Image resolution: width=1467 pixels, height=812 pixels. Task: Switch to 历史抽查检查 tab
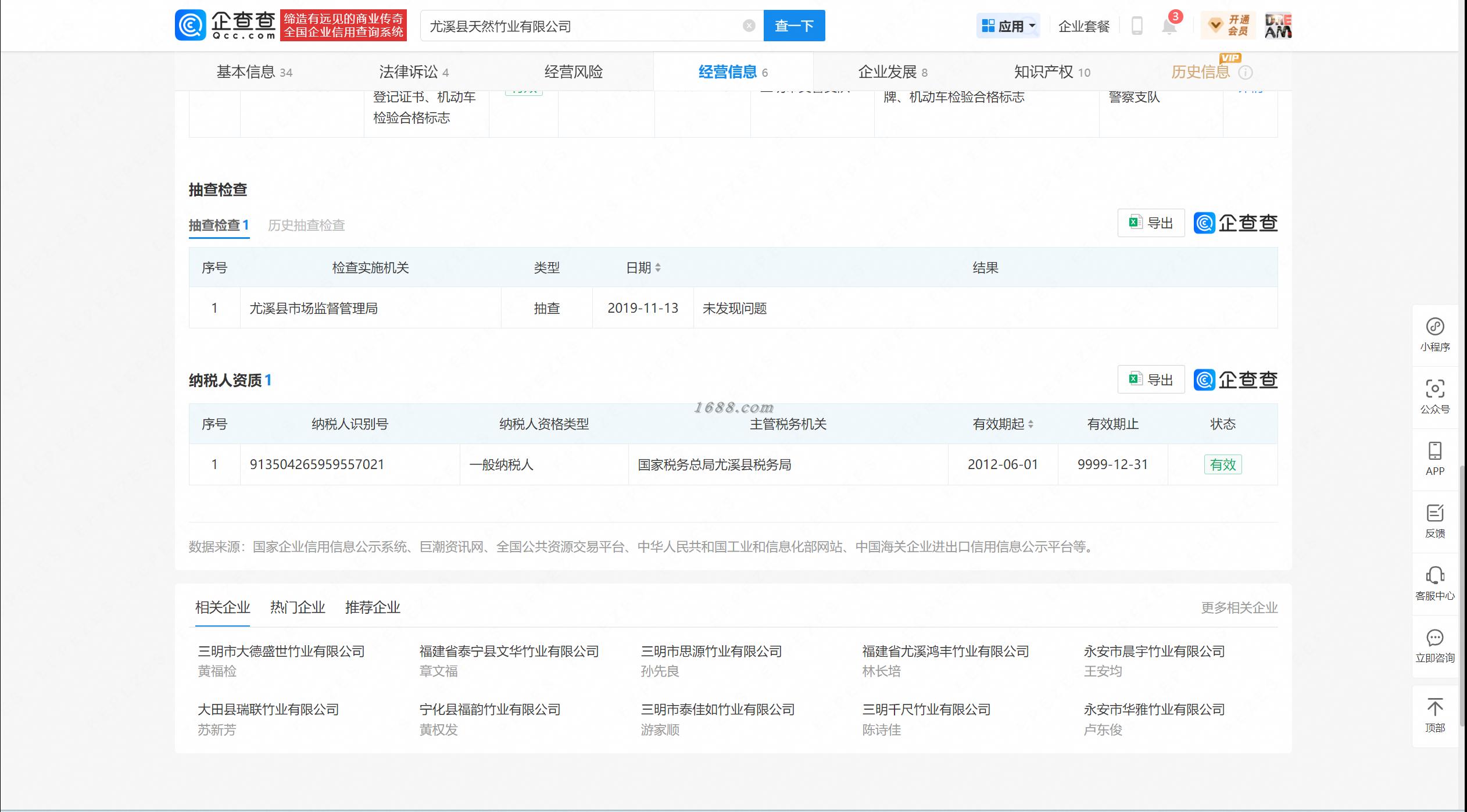click(306, 226)
